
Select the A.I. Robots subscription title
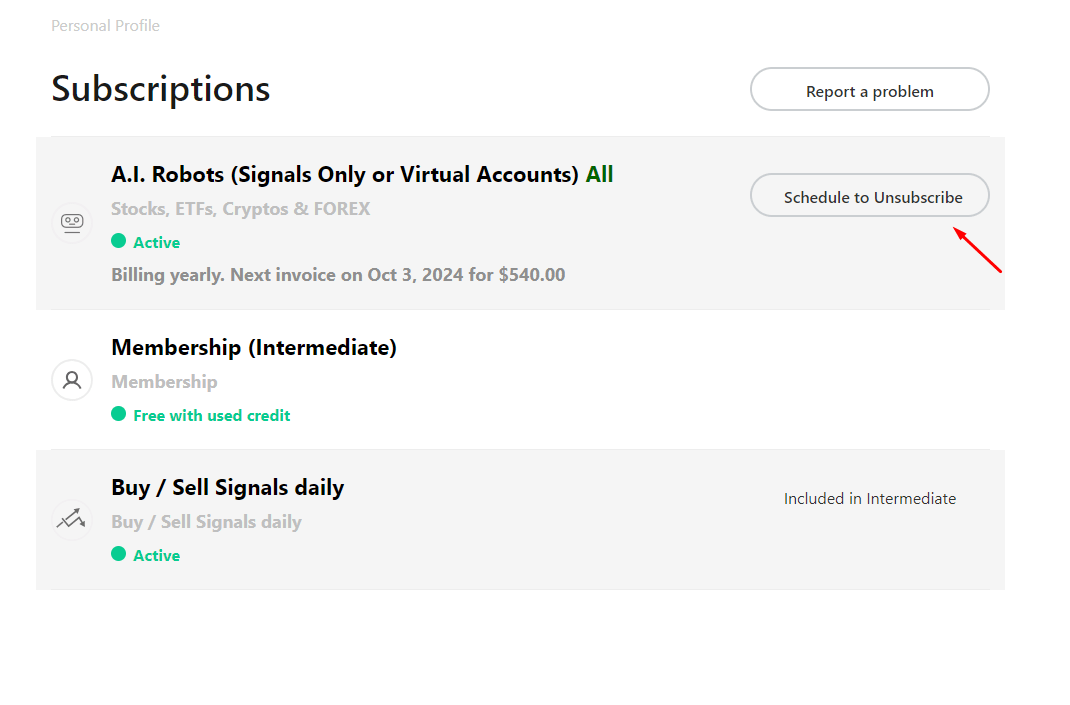pyautogui.click(x=345, y=175)
